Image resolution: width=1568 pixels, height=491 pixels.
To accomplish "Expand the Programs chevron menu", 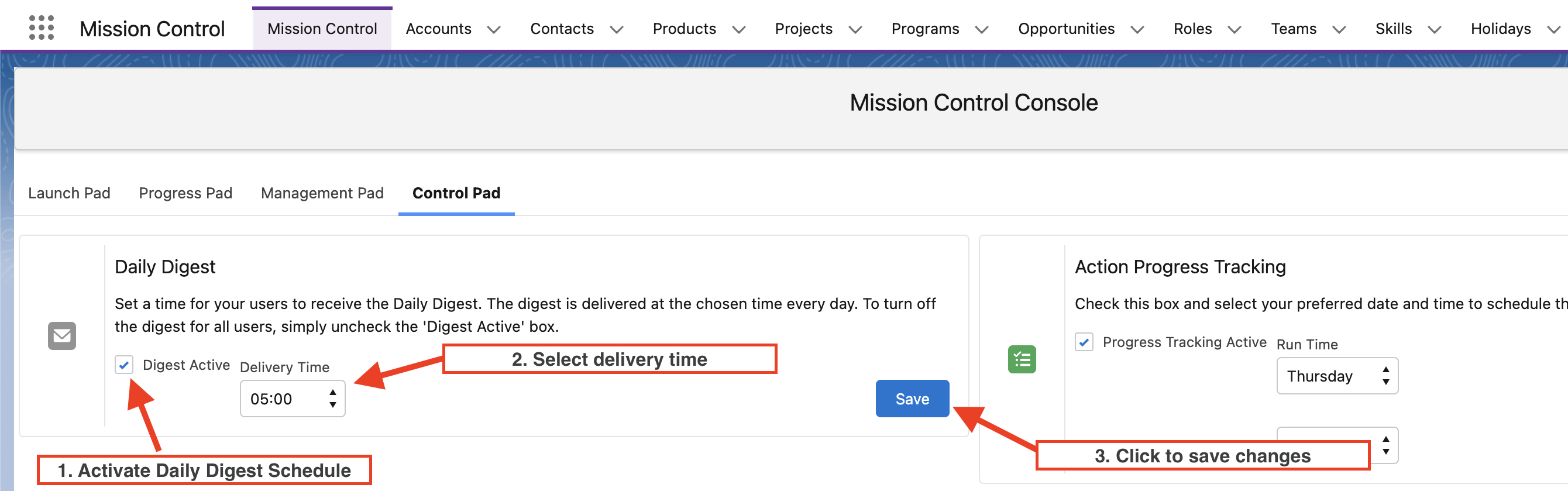I will [981, 29].
